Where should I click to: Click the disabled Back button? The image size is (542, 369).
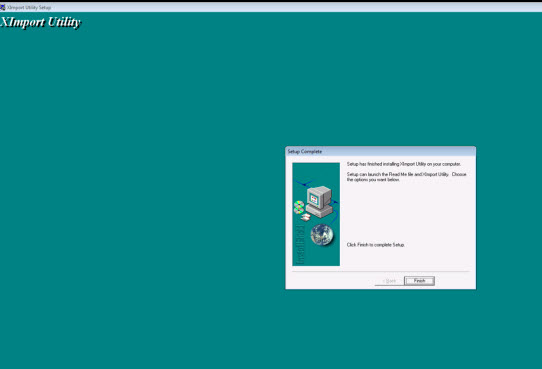click(389, 281)
